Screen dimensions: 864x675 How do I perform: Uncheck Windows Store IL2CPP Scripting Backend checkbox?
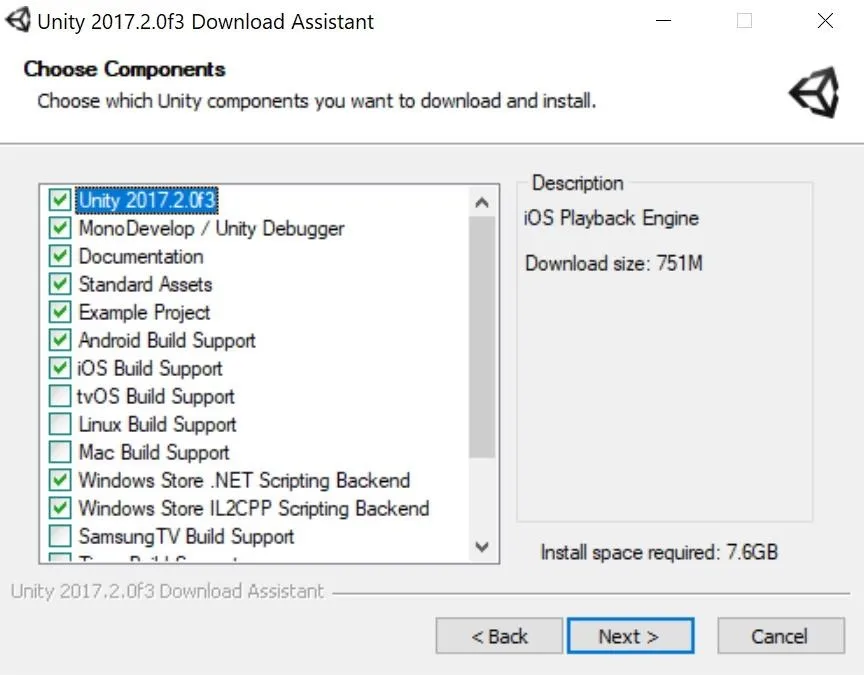click(60, 508)
